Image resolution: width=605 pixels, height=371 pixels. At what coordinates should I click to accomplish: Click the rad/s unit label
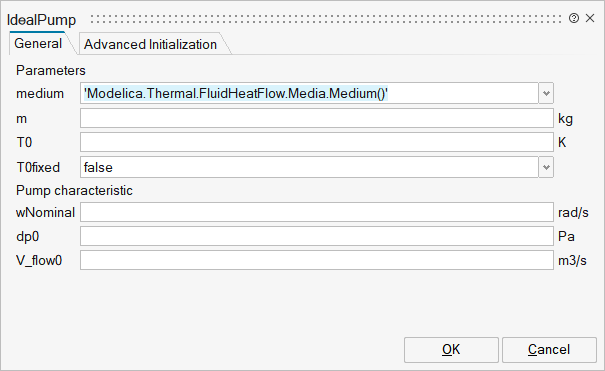point(573,212)
